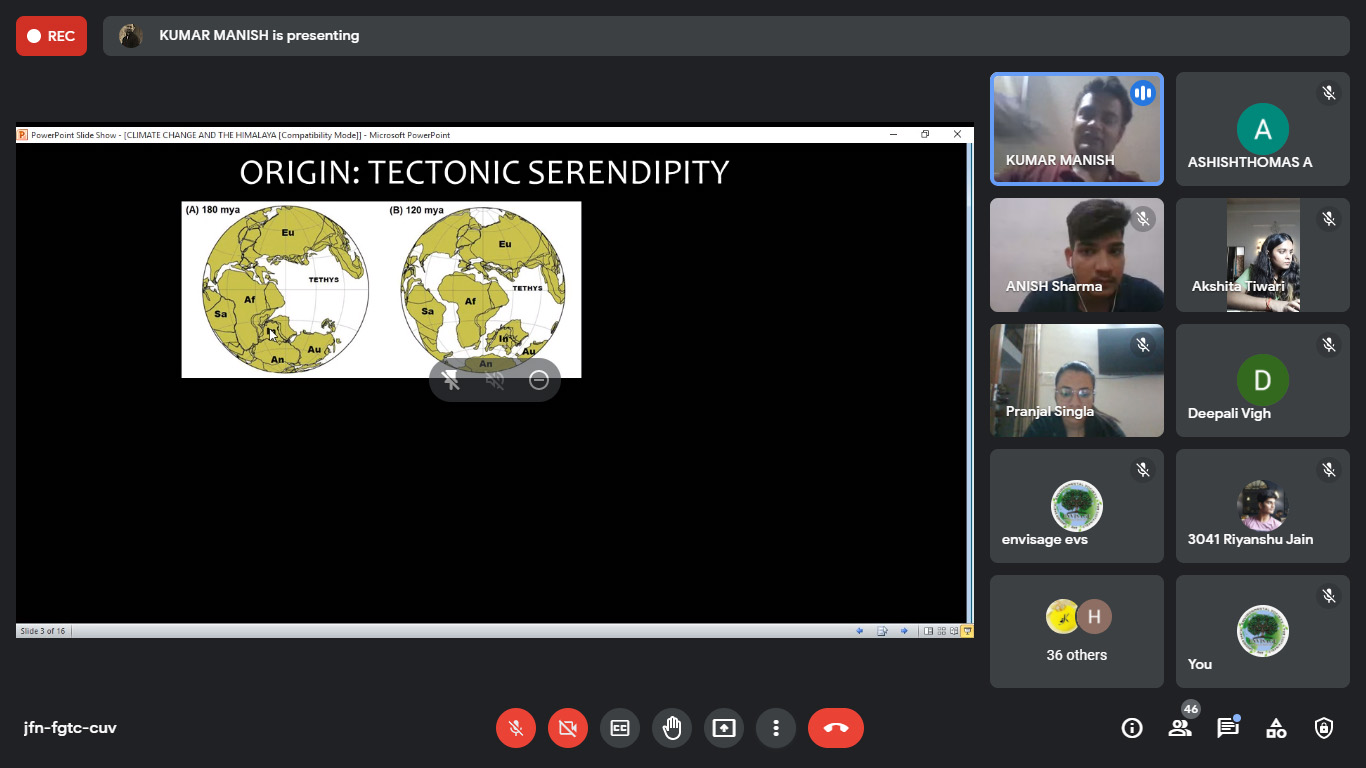Click the REC recording indicator
Screen dimensions: 1366x768
pos(51,36)
